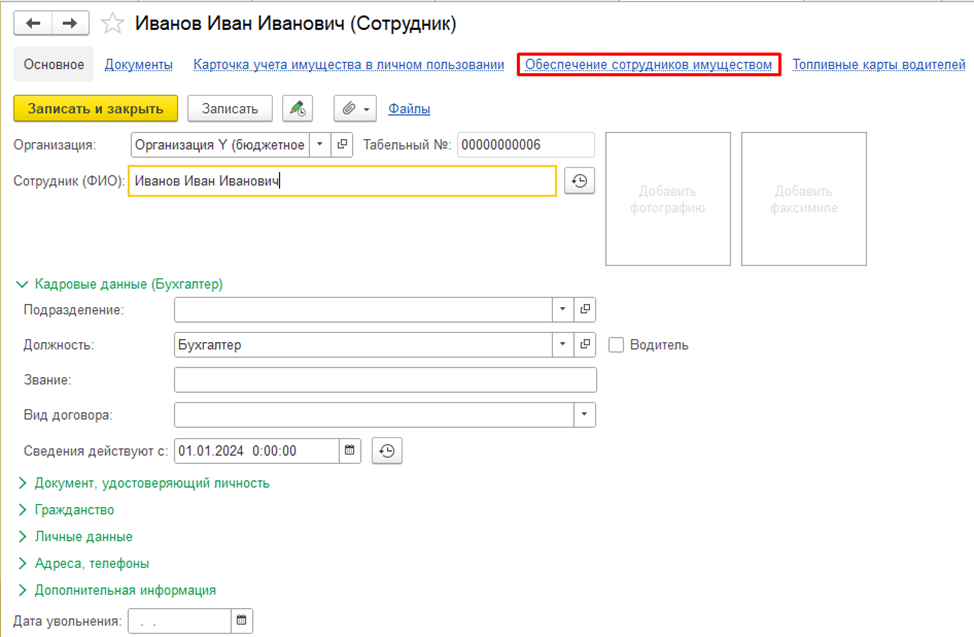Open the Должность dropdown list
Image resolution: width=974 pixels, height=637 pixels.
point(563,344)
